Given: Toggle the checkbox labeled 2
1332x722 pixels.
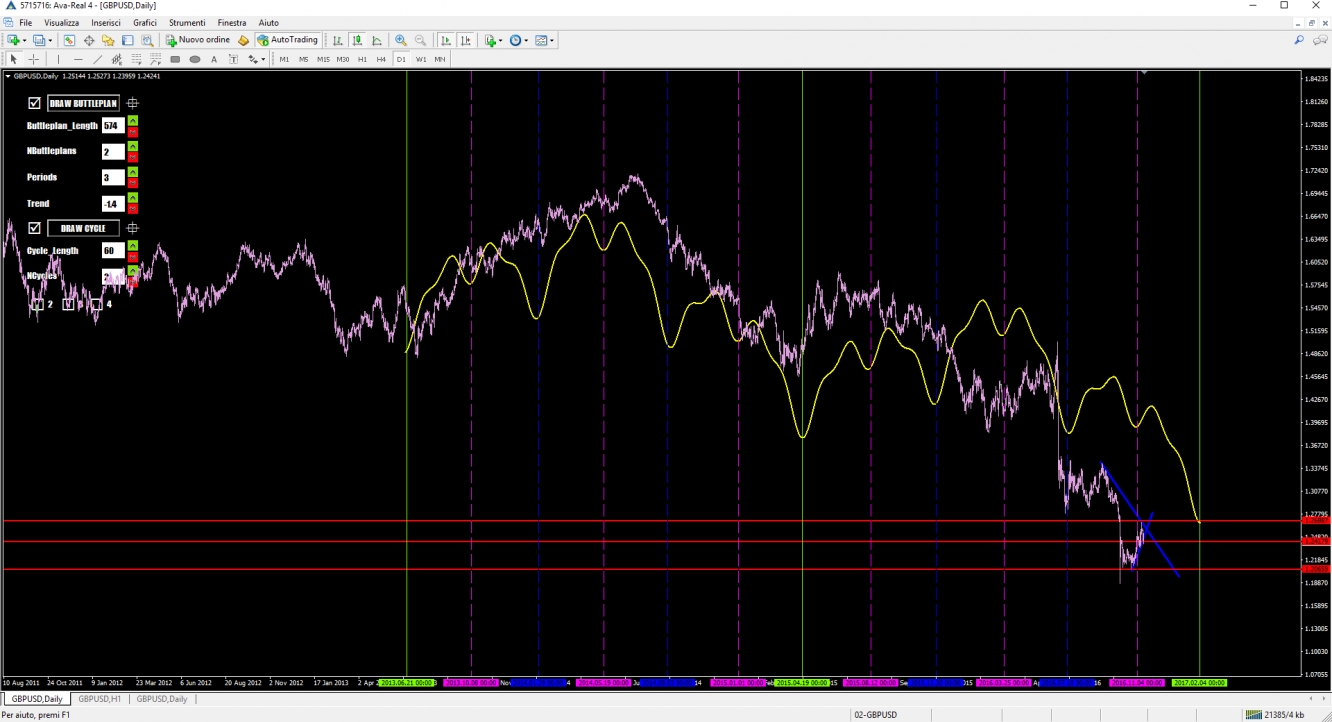Looking at the screenshot, I should point(37,304).
